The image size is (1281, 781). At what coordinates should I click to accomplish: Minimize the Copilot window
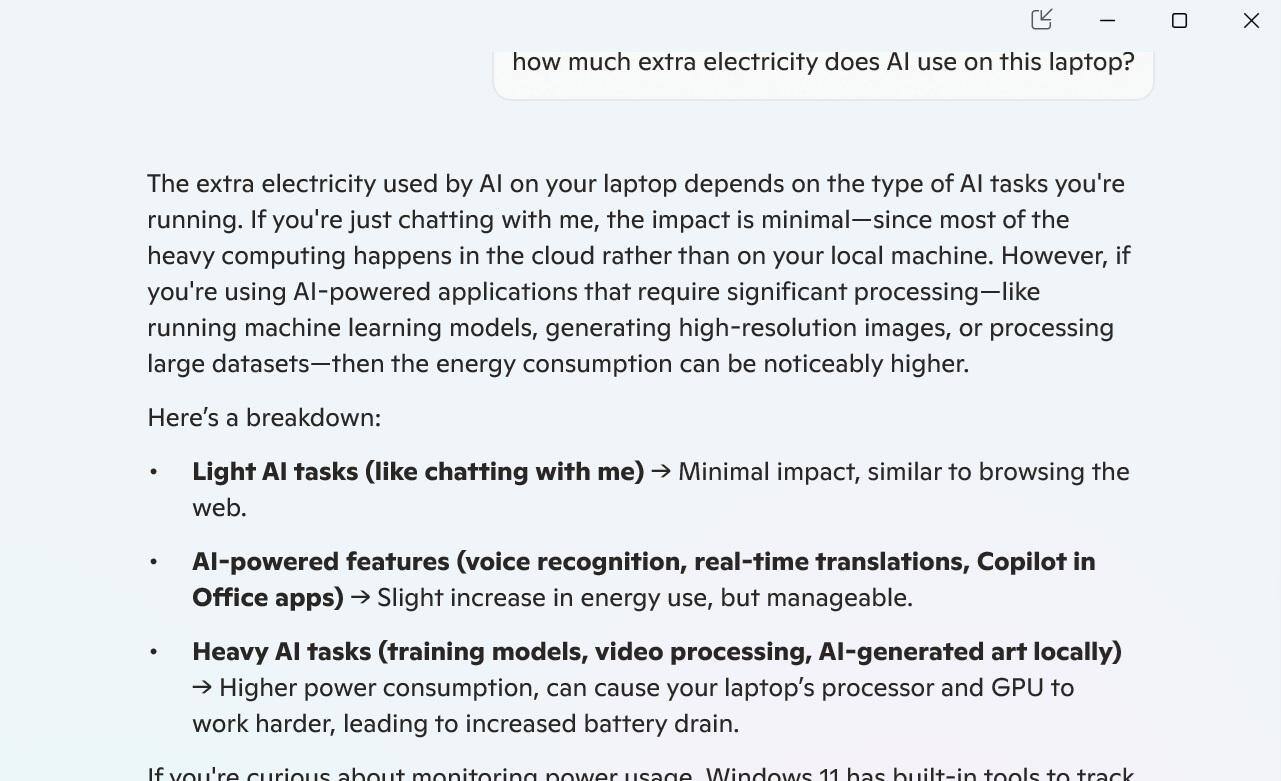pos(1107,20)
